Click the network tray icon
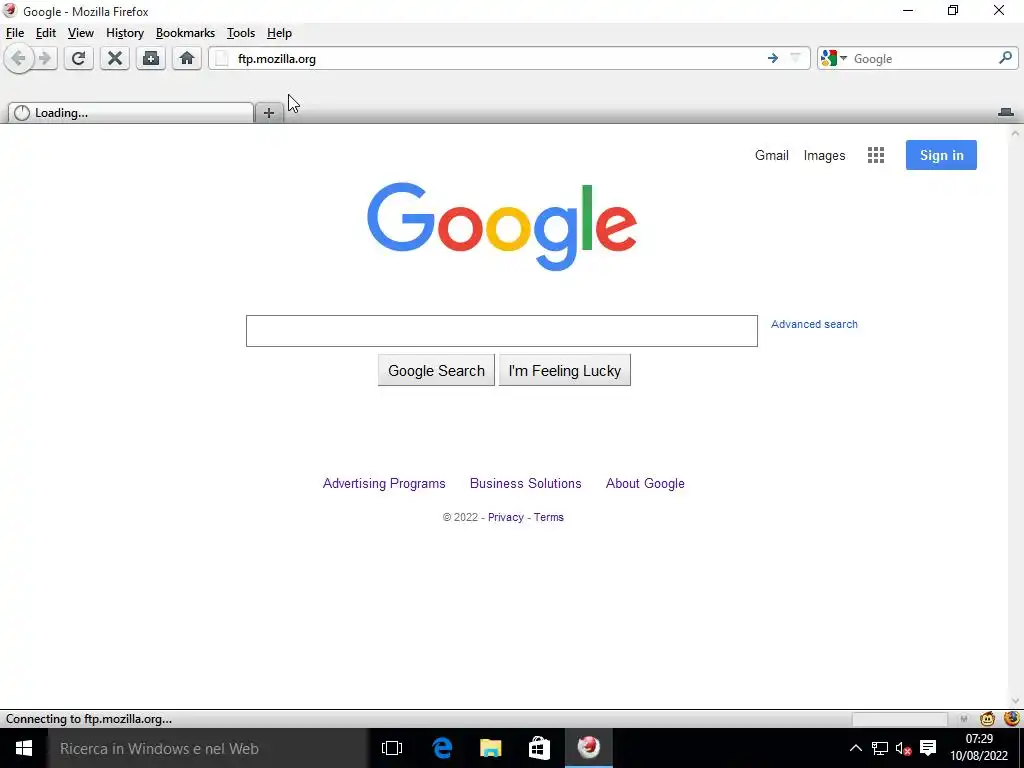 pyautogui.click(x=880, y=748)
